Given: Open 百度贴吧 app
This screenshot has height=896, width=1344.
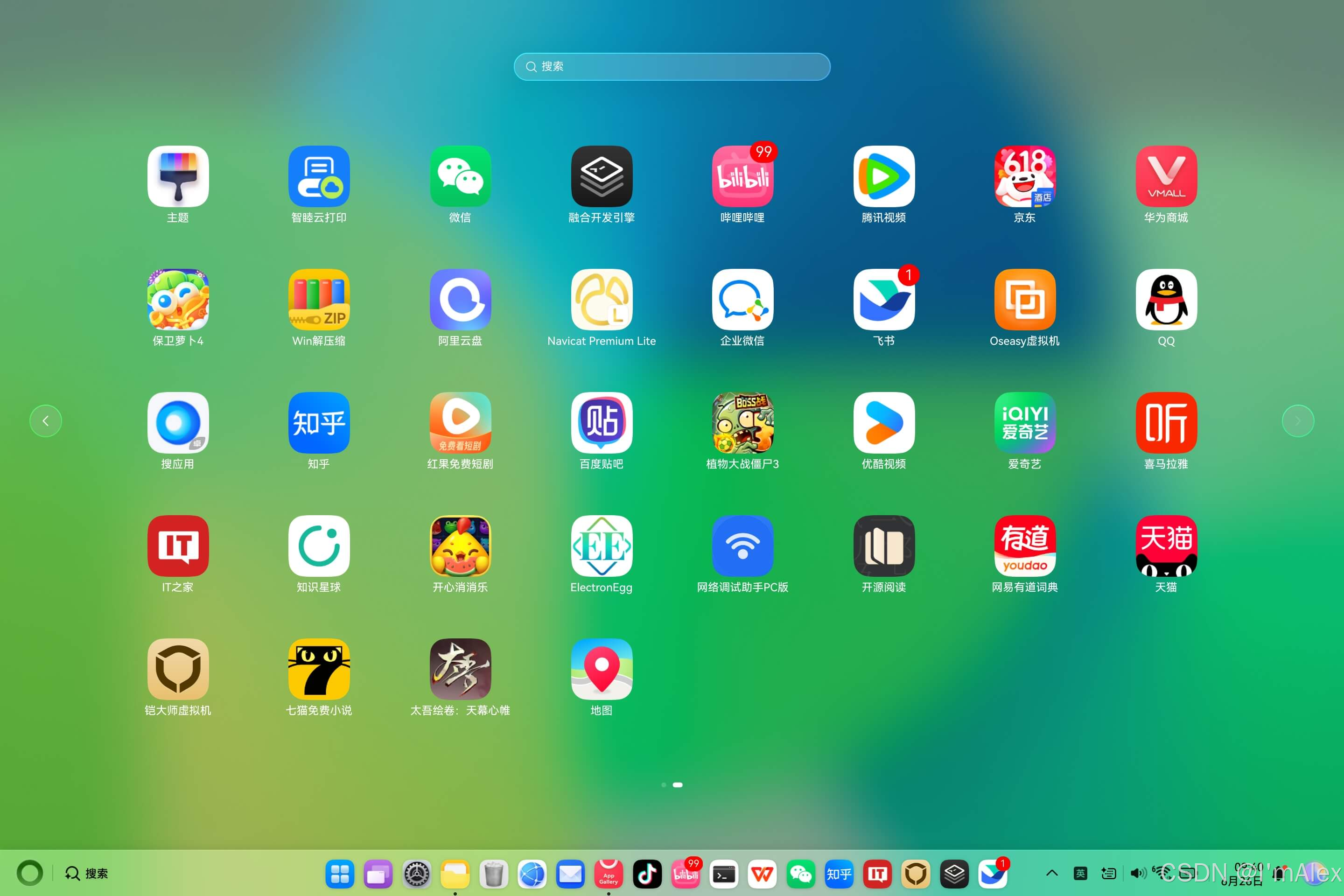Looking at the screenshot, I should coord(602,423).
